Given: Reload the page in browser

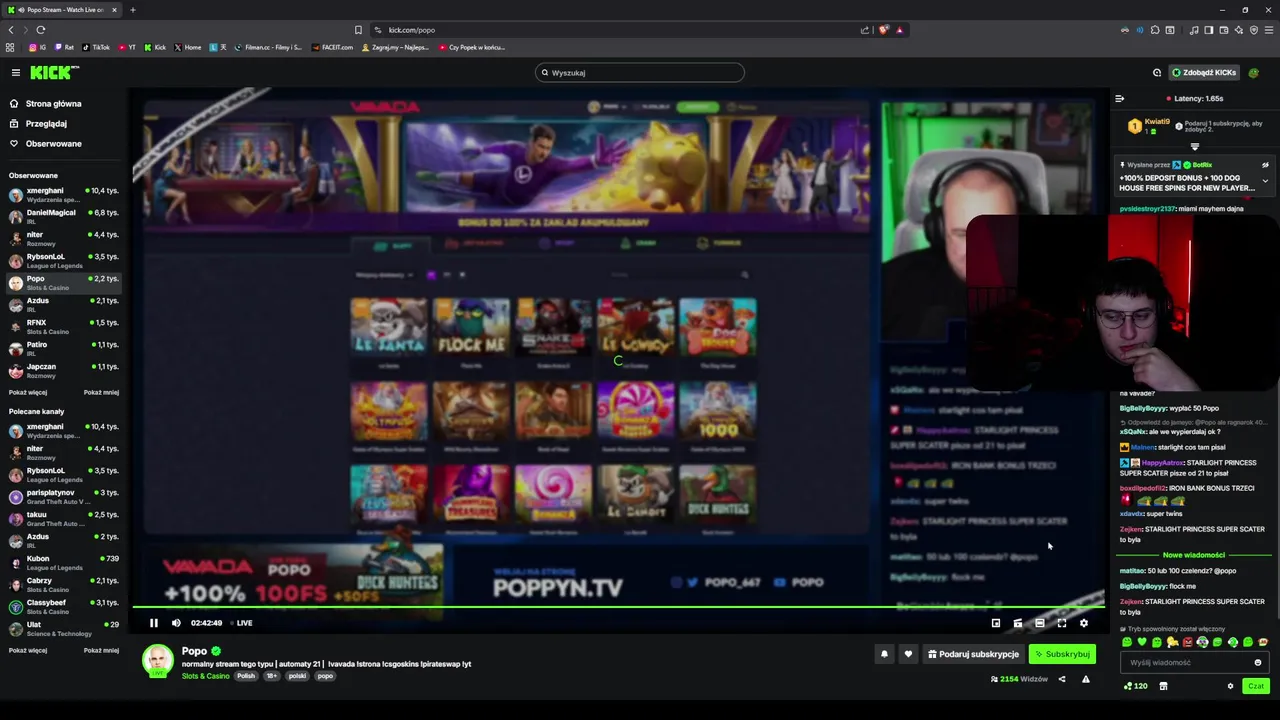Looking at the screenshot, I should point(40,30).
